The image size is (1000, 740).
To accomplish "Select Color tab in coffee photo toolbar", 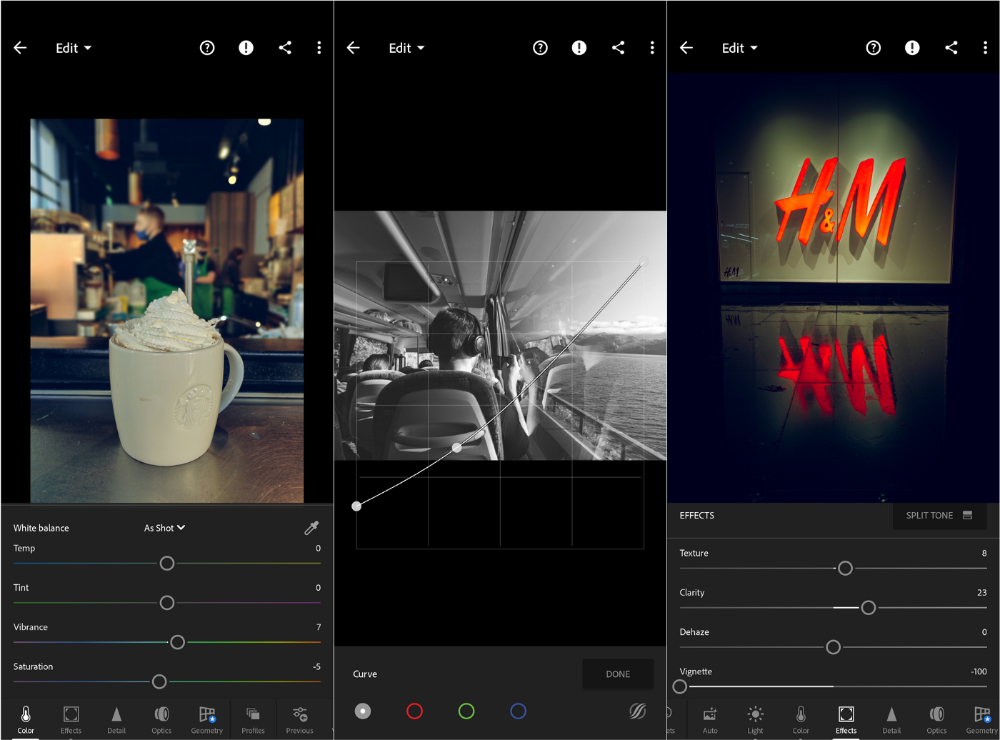I will [x=26, y=720].
